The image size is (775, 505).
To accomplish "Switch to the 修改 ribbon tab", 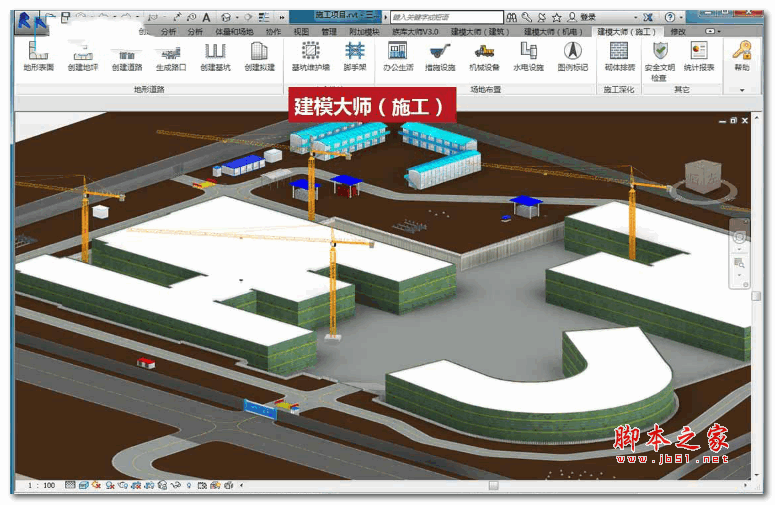I will point(678,32).
